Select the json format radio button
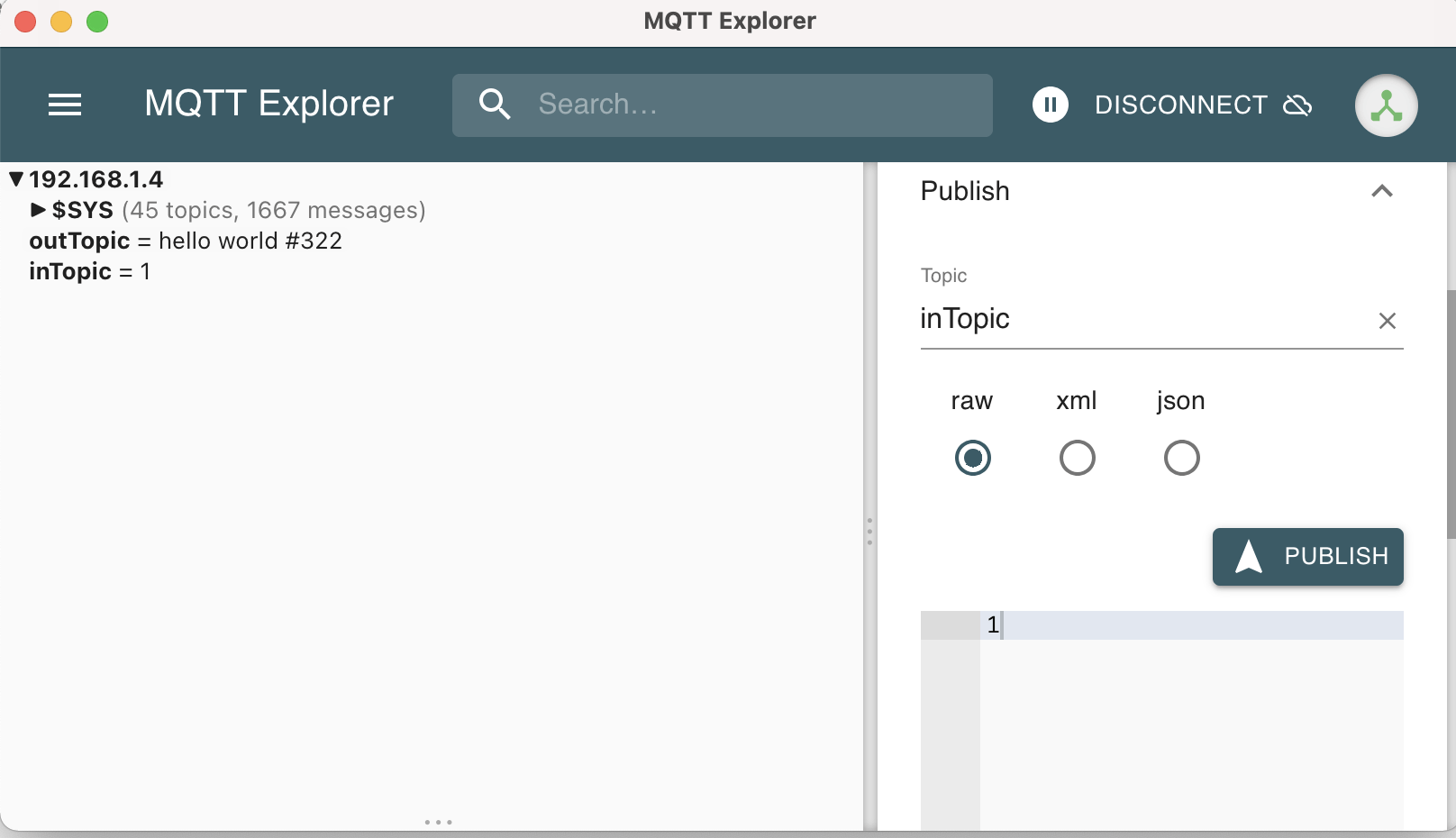Screen dimensions: 1456x838 pyautogui.click(x=1182, y=458)
